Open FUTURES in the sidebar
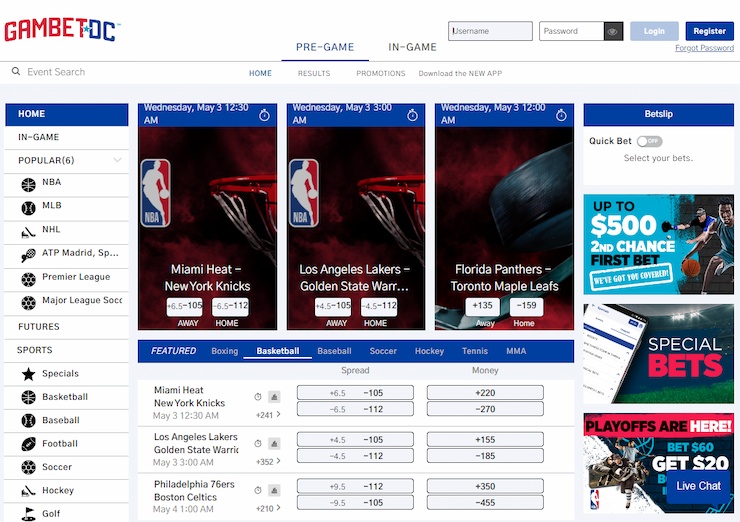740x522 pixels. click(67, 327)
